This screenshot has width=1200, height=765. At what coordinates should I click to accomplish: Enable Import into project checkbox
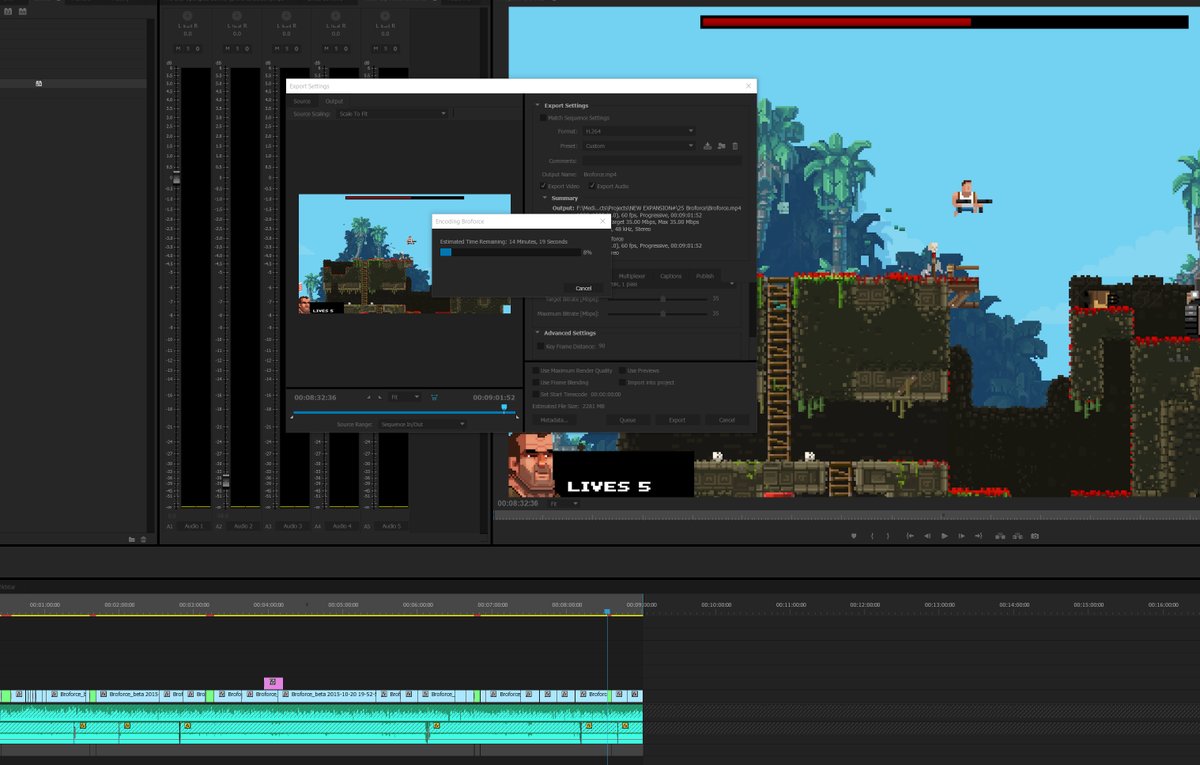[622, 382]
